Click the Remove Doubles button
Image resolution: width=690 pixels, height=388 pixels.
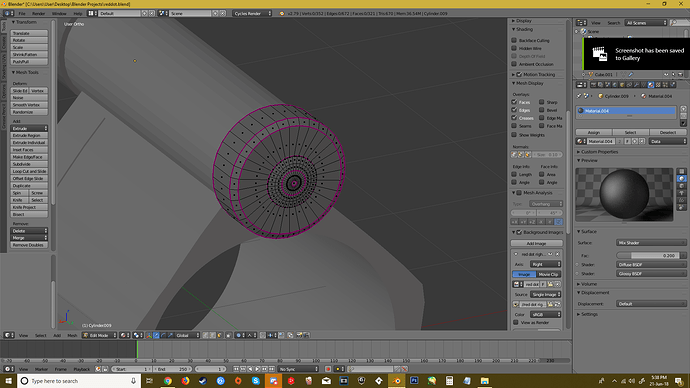click(29, 245)
